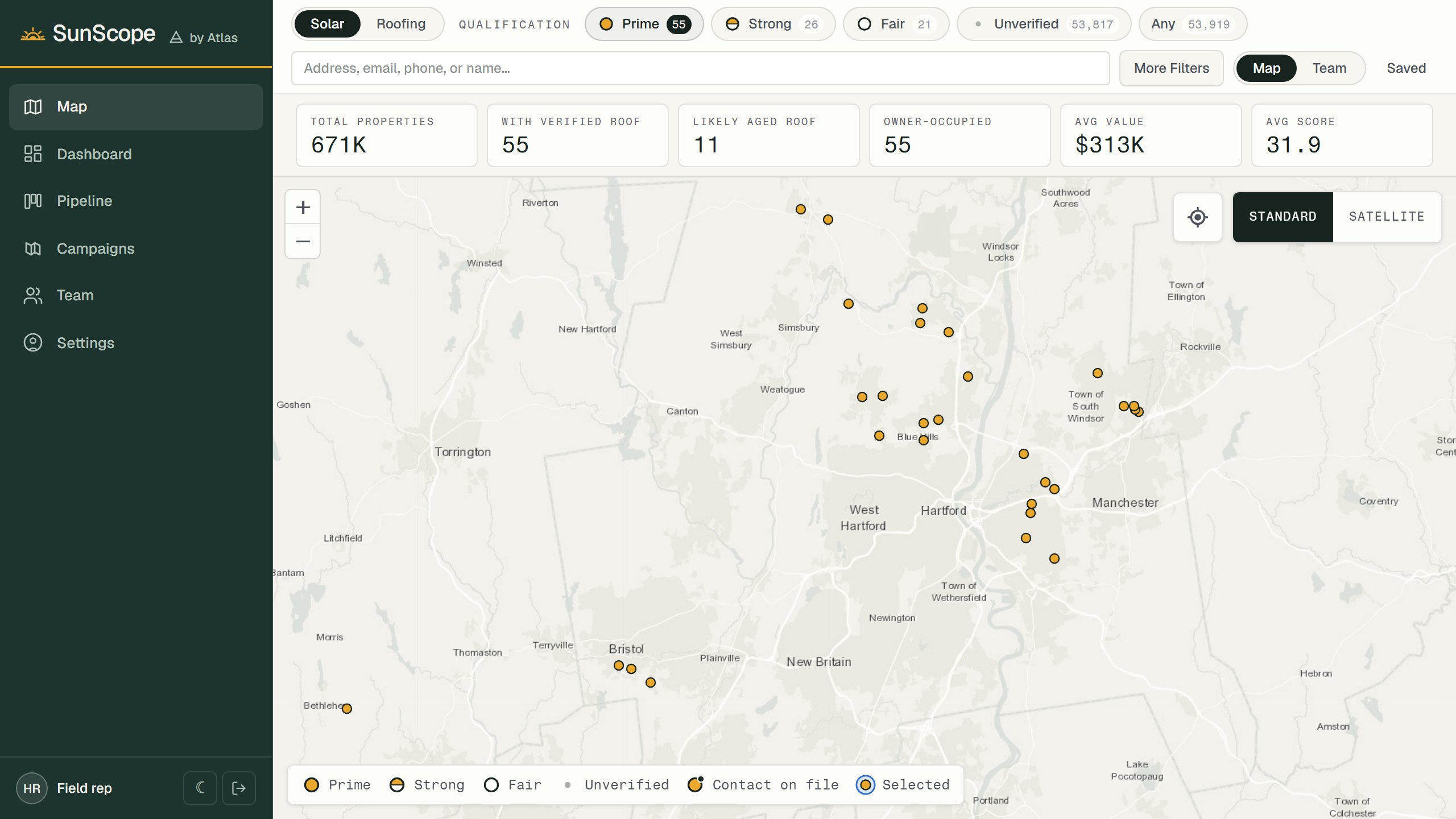The height and width of the screenshot is (819, 1456).
Task: Click the Prime legend swatch
Action: [312, 785]
